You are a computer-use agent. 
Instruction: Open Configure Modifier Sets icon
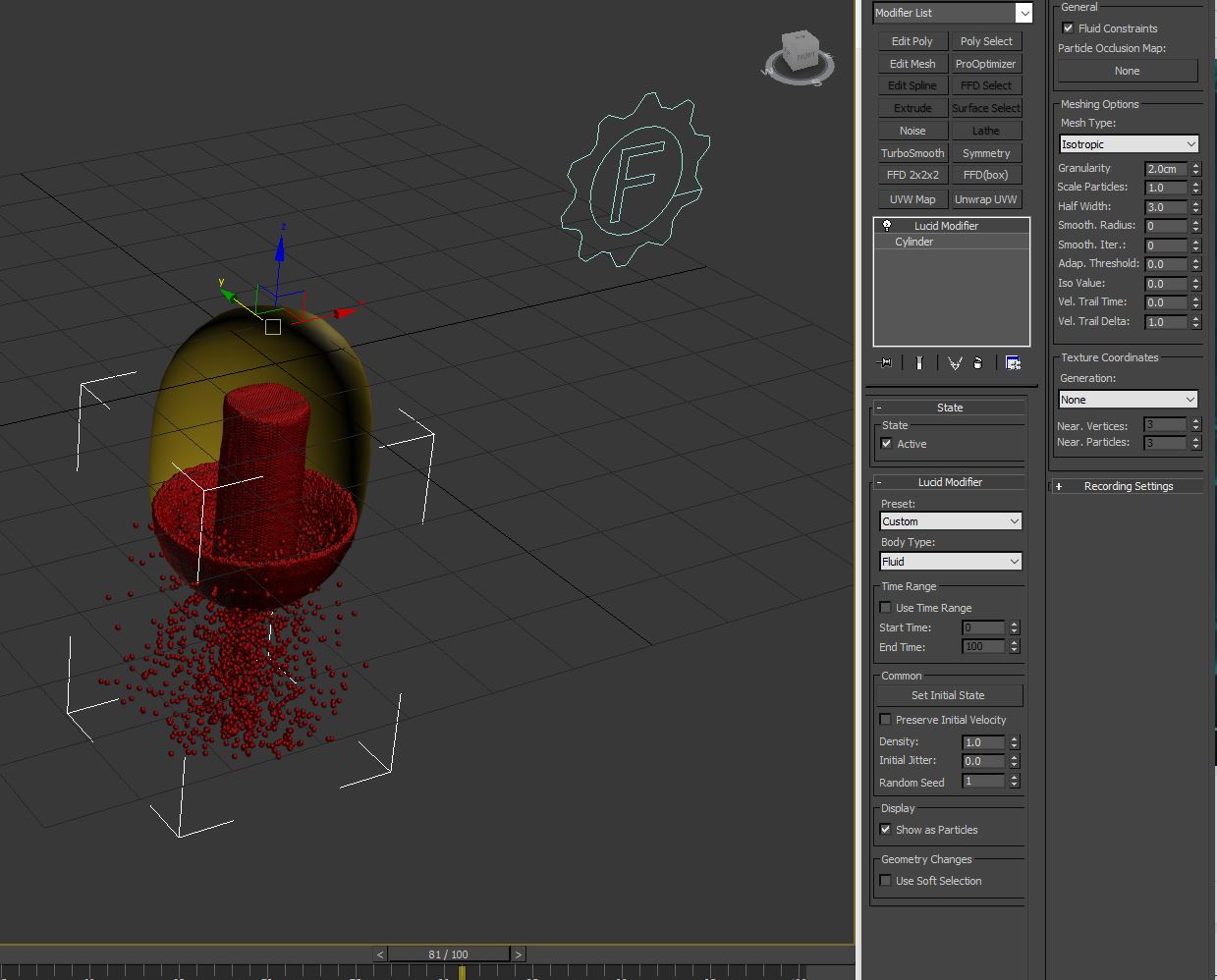tap(1013, 363)
